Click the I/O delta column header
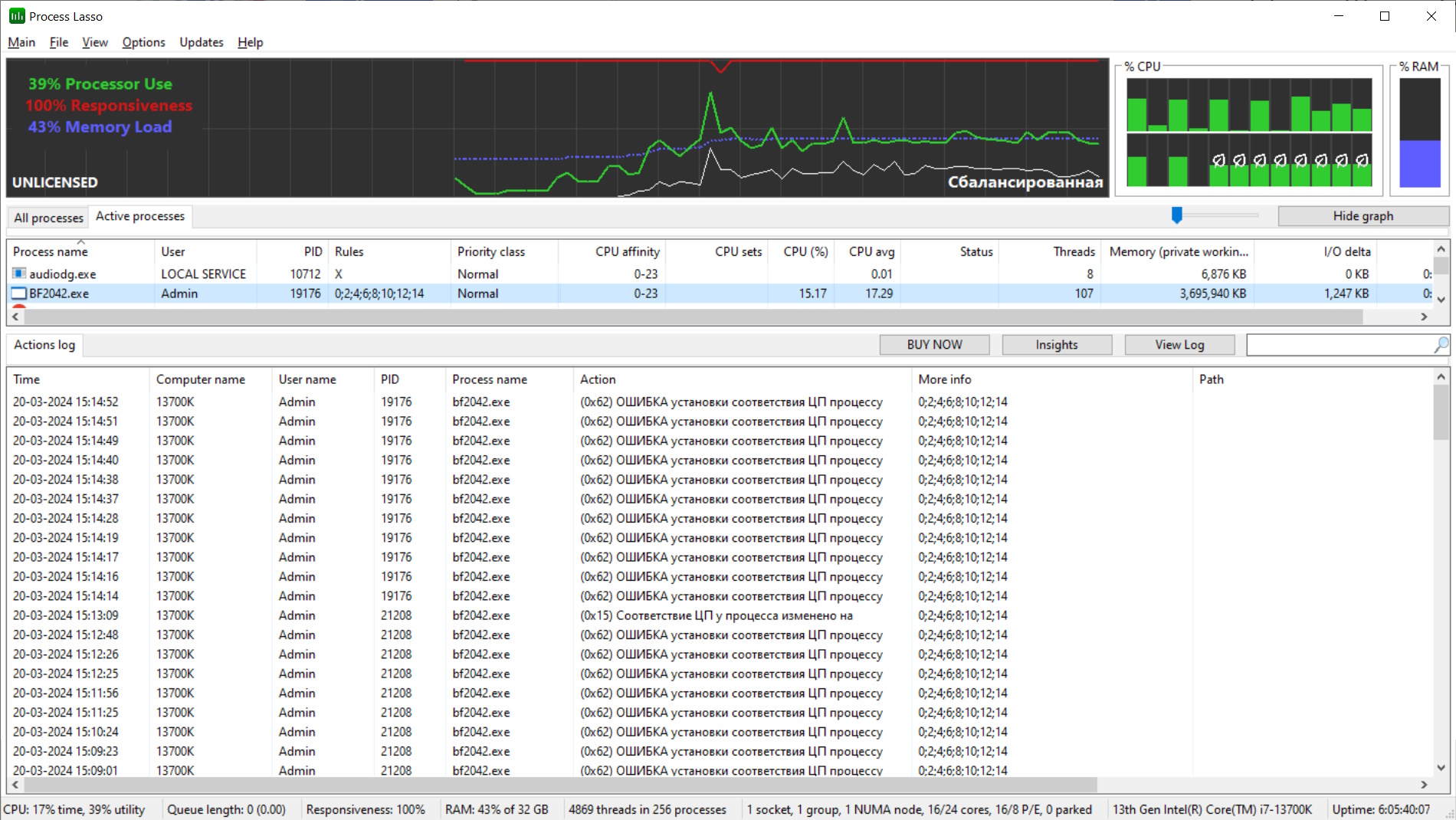1456x820 pixels. click(1316, 251)
